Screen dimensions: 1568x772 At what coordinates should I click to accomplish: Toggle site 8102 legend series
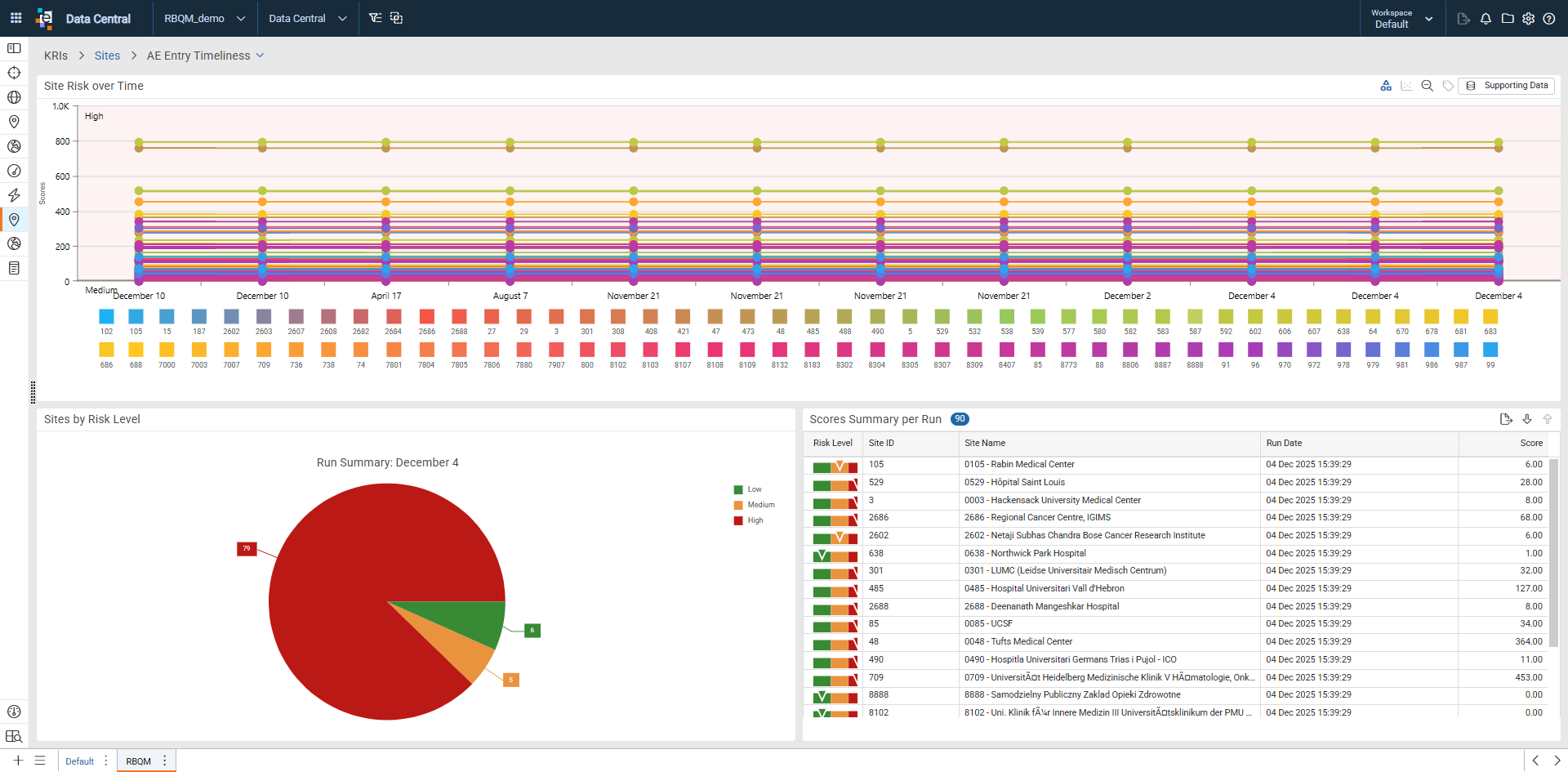[x=618, y=350]
